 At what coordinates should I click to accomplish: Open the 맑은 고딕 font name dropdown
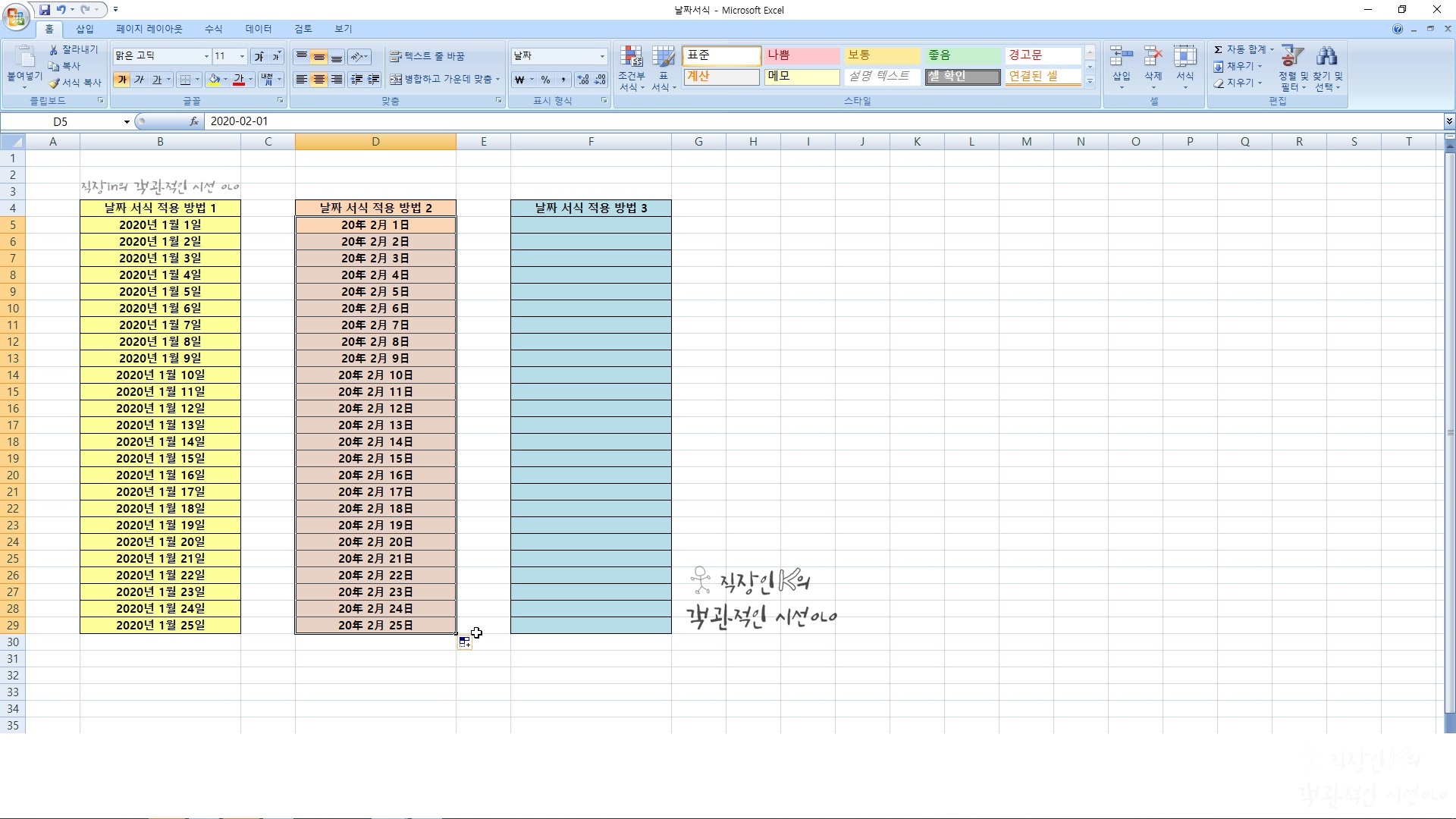click(206, 56)
